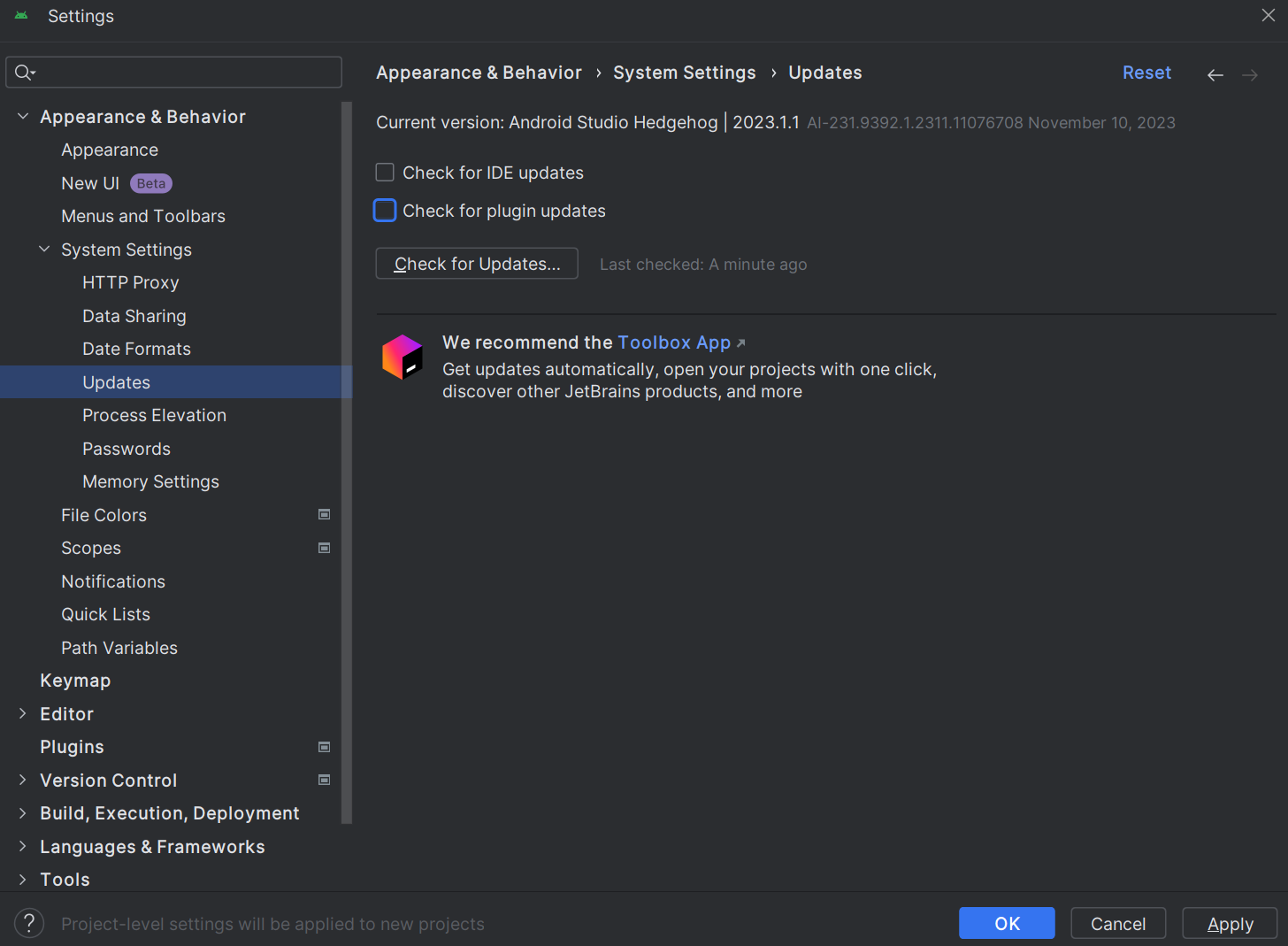Viewport: 1288px width, 946px height.
Task: Expand the Editor section
Action: [23, 713]
